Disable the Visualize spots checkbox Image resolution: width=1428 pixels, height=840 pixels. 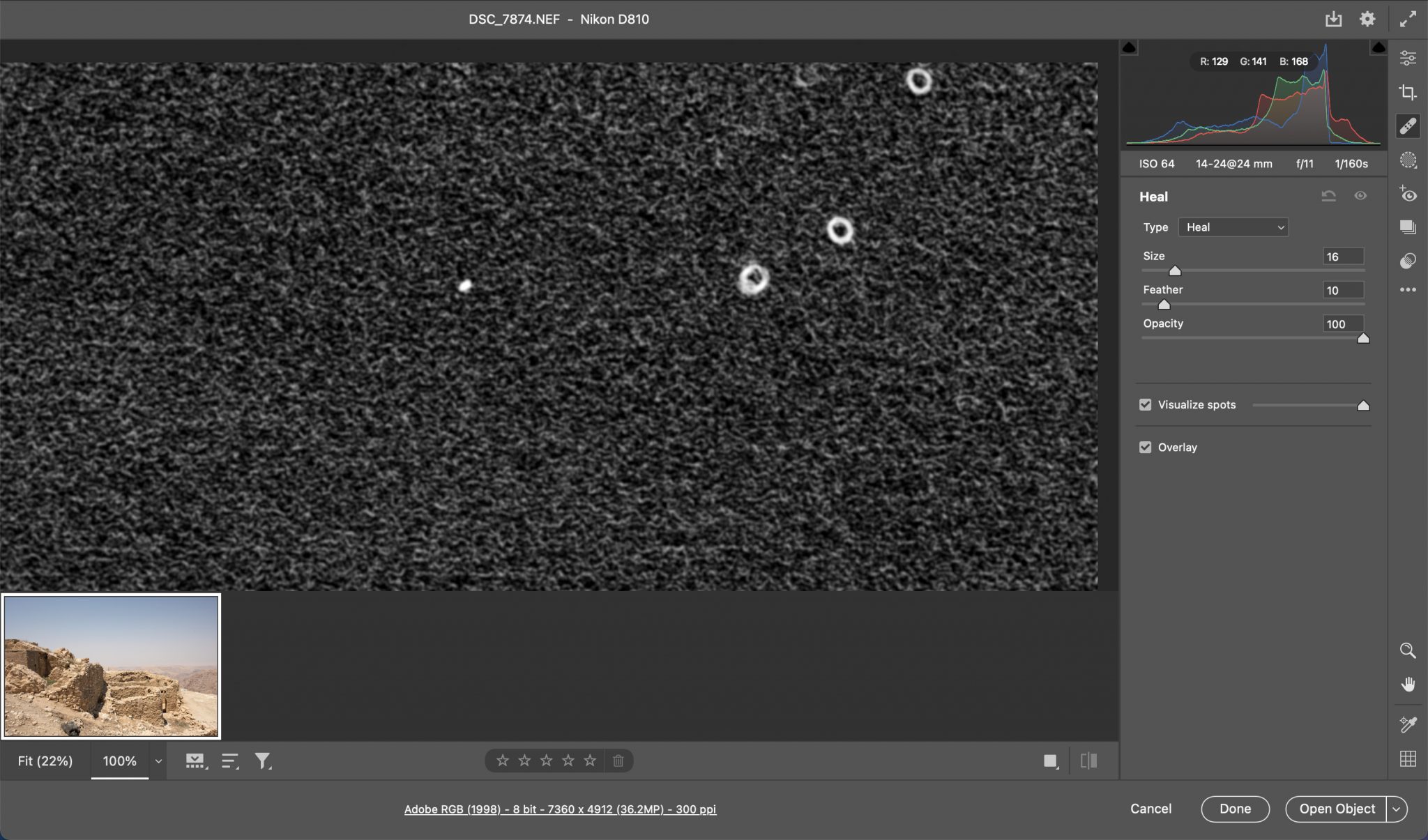[1146, 404]
